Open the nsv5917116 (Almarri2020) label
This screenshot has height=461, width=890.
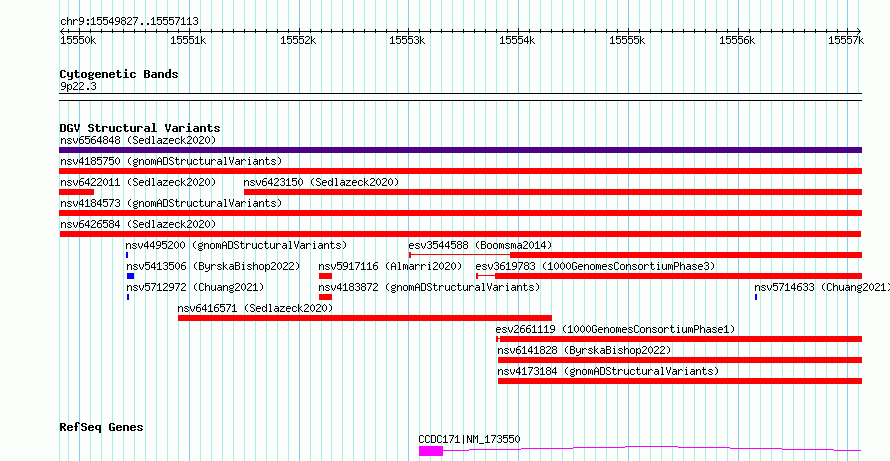pos(390,266)
